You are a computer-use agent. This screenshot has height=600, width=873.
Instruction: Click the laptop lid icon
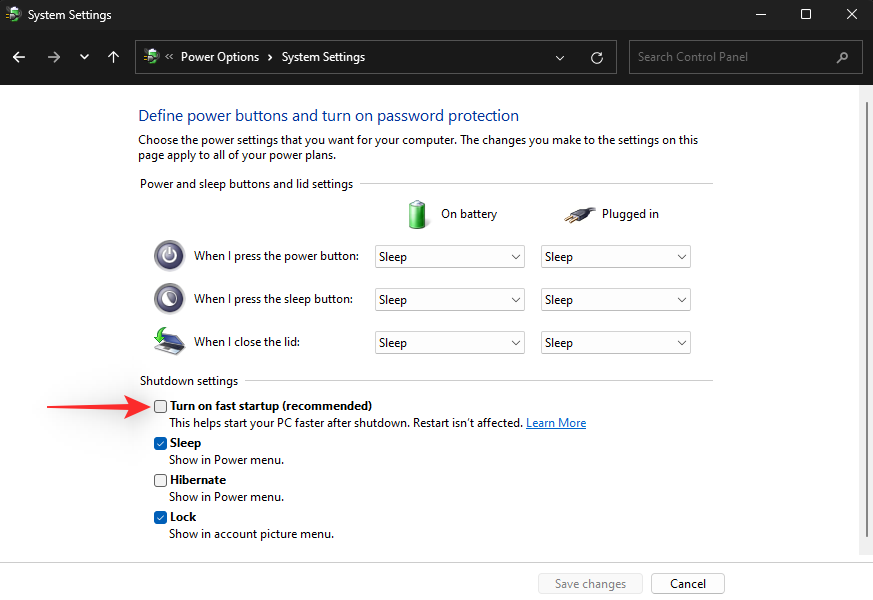click(x=169, y=341)
